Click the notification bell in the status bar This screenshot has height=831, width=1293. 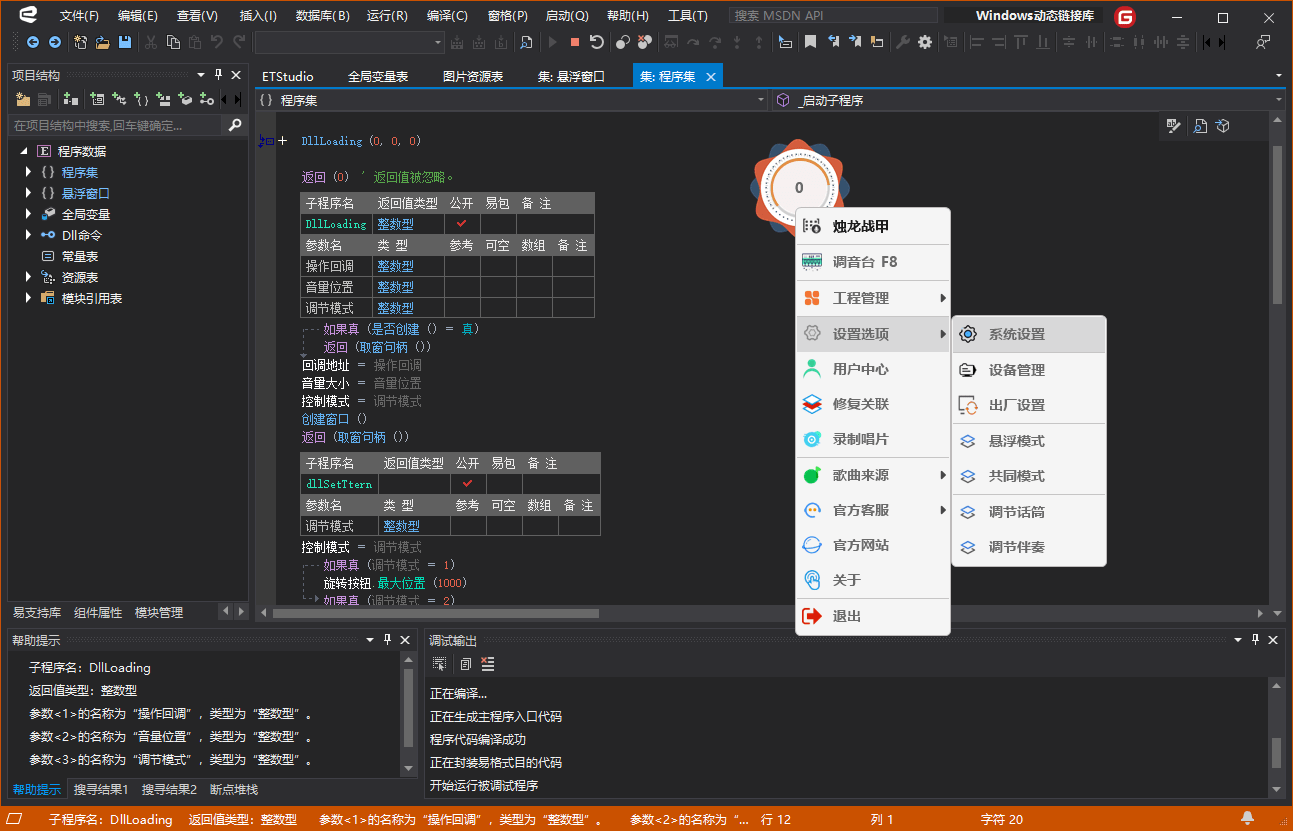(1247, 819)
